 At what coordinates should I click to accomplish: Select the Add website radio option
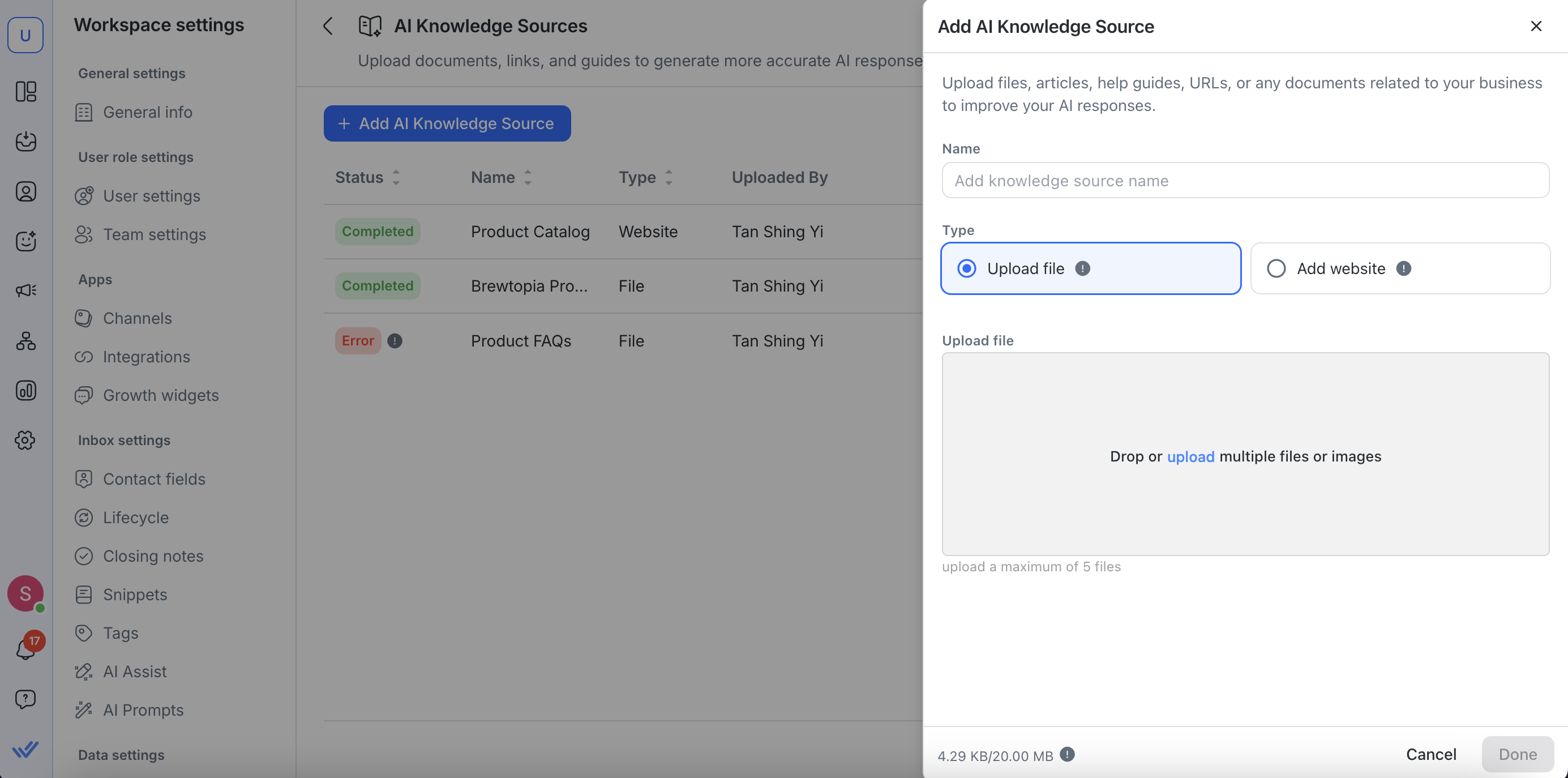click(x=1276, y=268)
